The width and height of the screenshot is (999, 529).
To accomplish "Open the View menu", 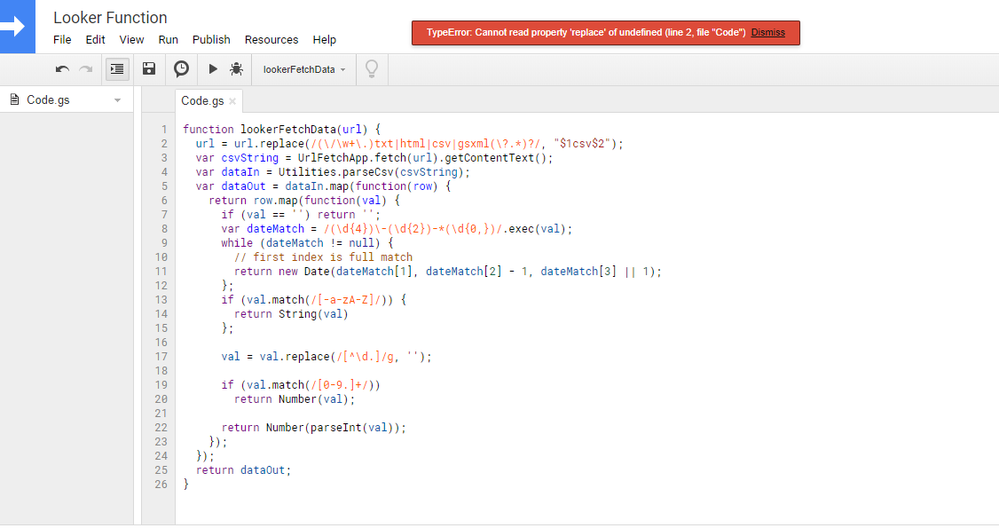I will [131, 40].
